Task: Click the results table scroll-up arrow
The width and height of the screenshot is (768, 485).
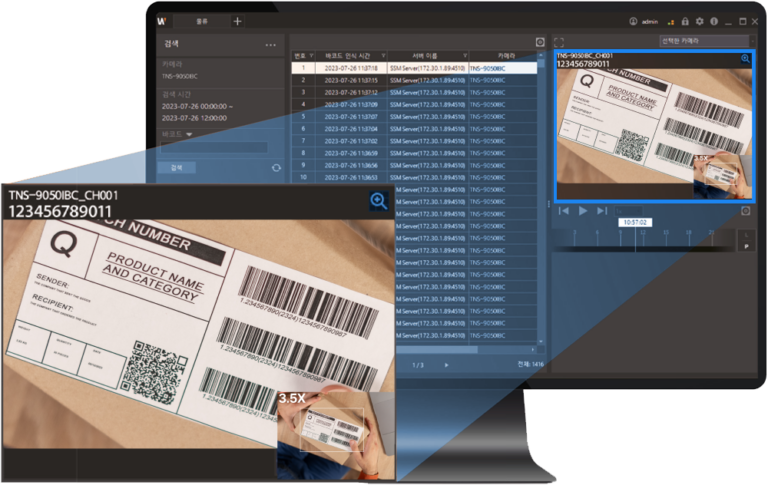Action: (x=541, y=56)
